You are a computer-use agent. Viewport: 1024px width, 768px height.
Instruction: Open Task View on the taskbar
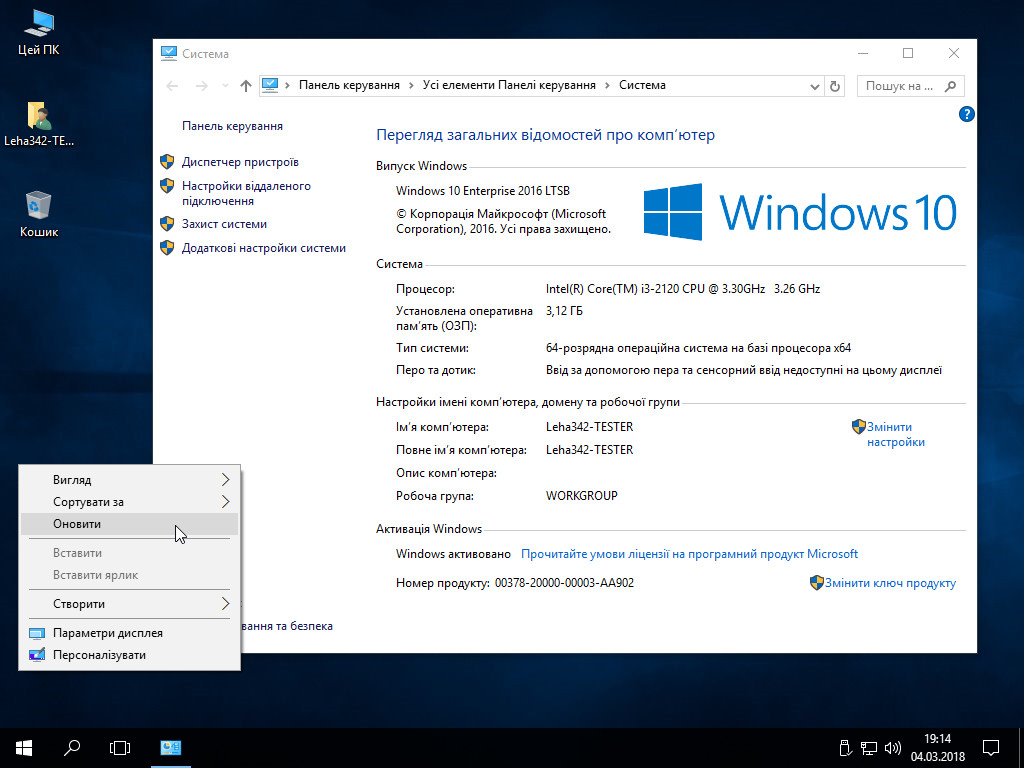point(120,747)
